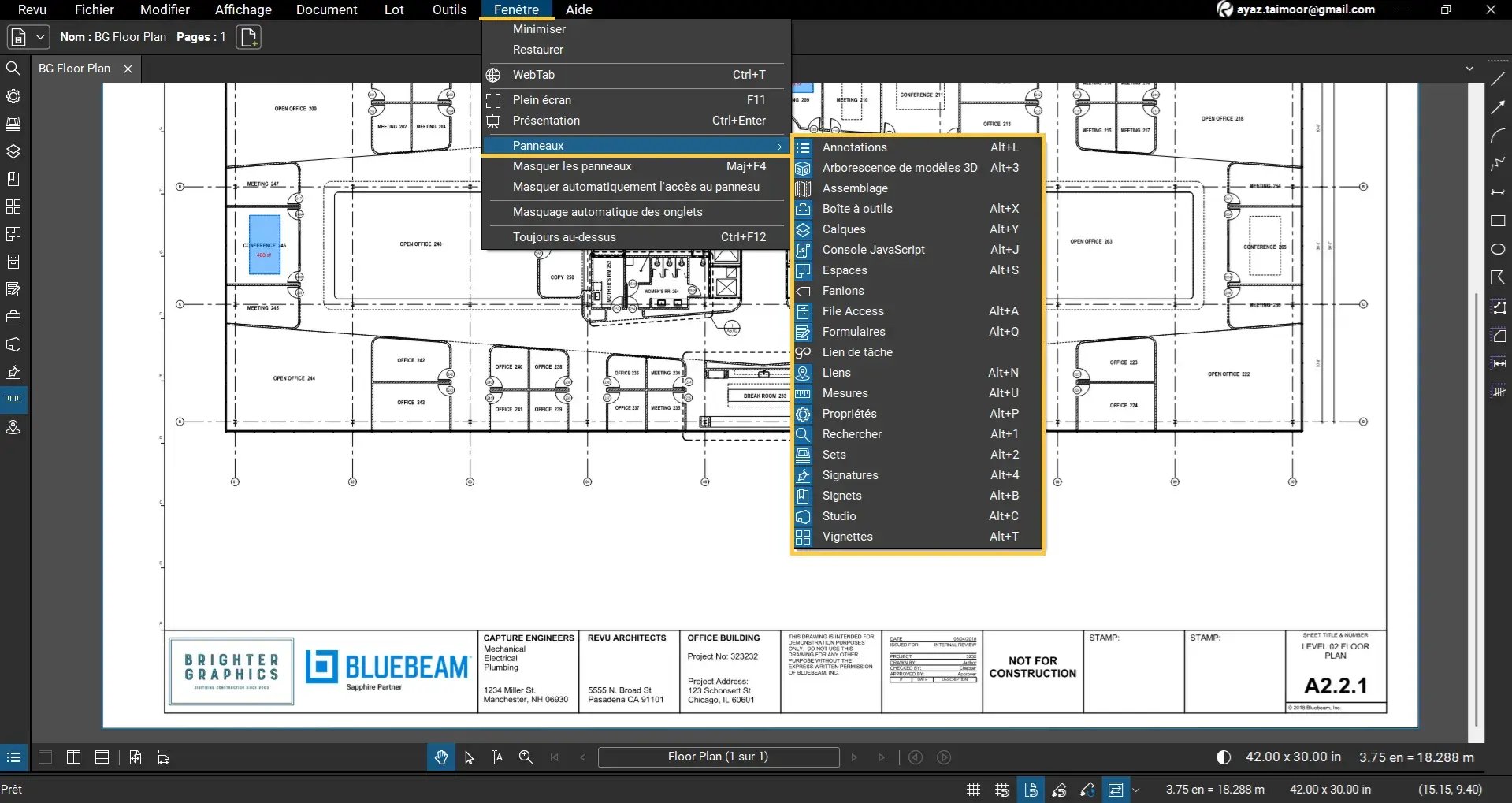The width and height of the screenshot is (1512, 803).
Task: Select the Measure tool in the left sidebar
Action: [13, 399]
